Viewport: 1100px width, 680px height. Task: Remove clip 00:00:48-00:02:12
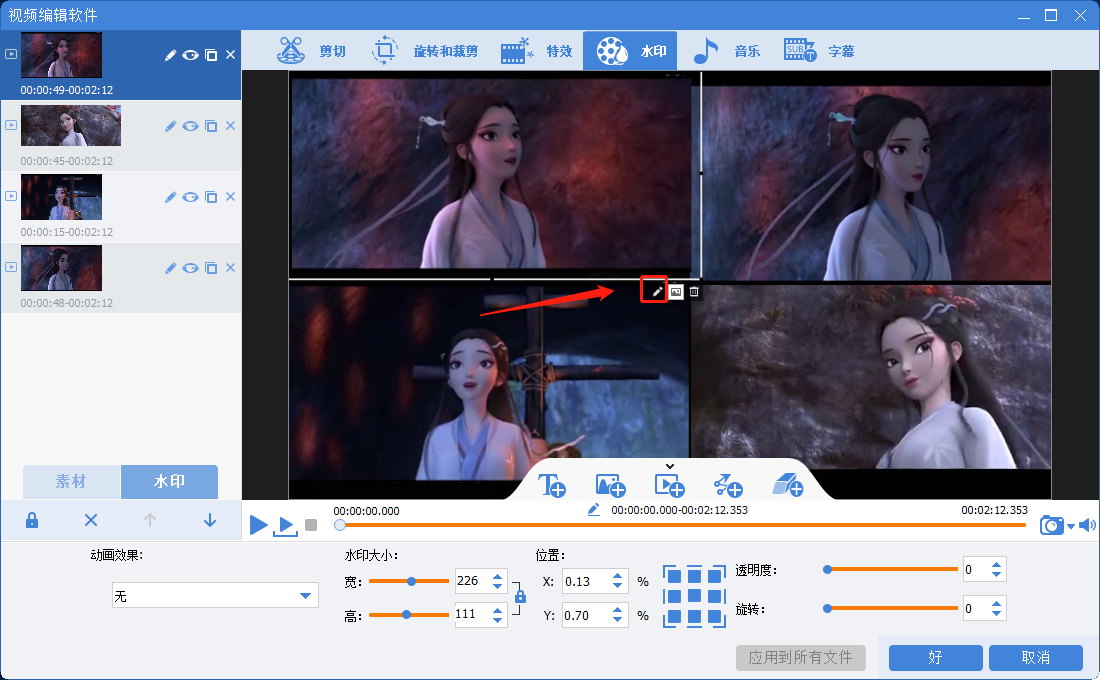(230, 268)
